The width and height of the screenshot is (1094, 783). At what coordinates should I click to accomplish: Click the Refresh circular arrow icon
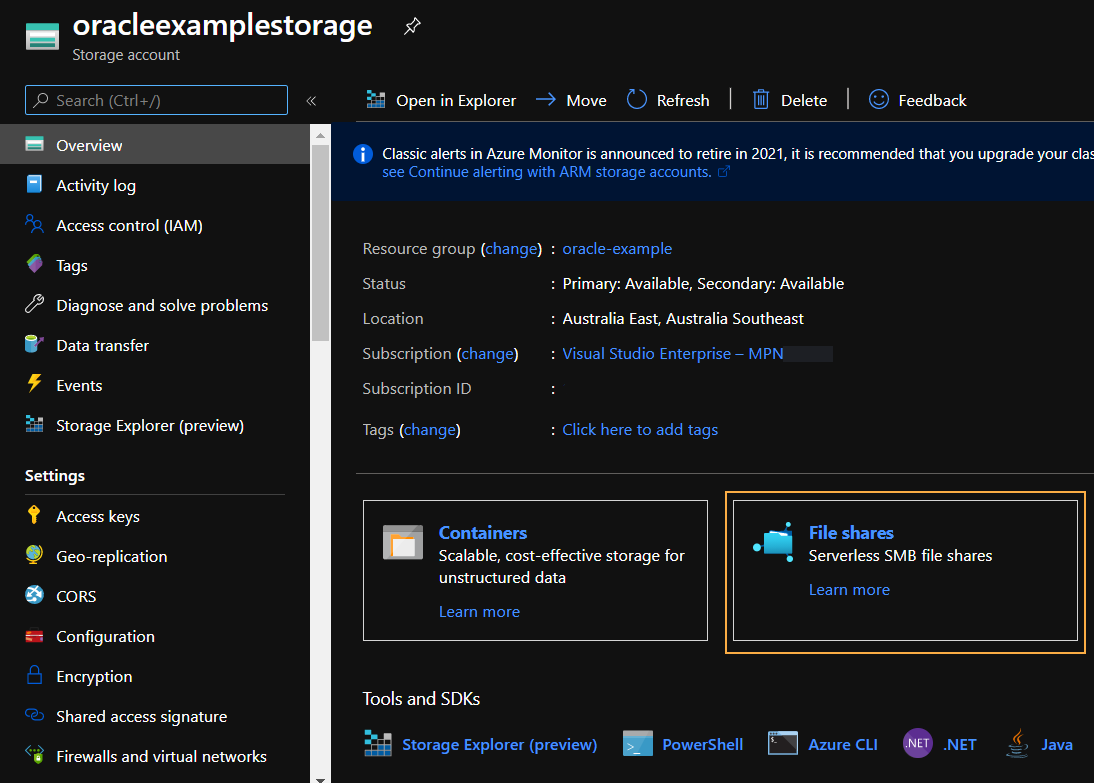tap(636, 100)
